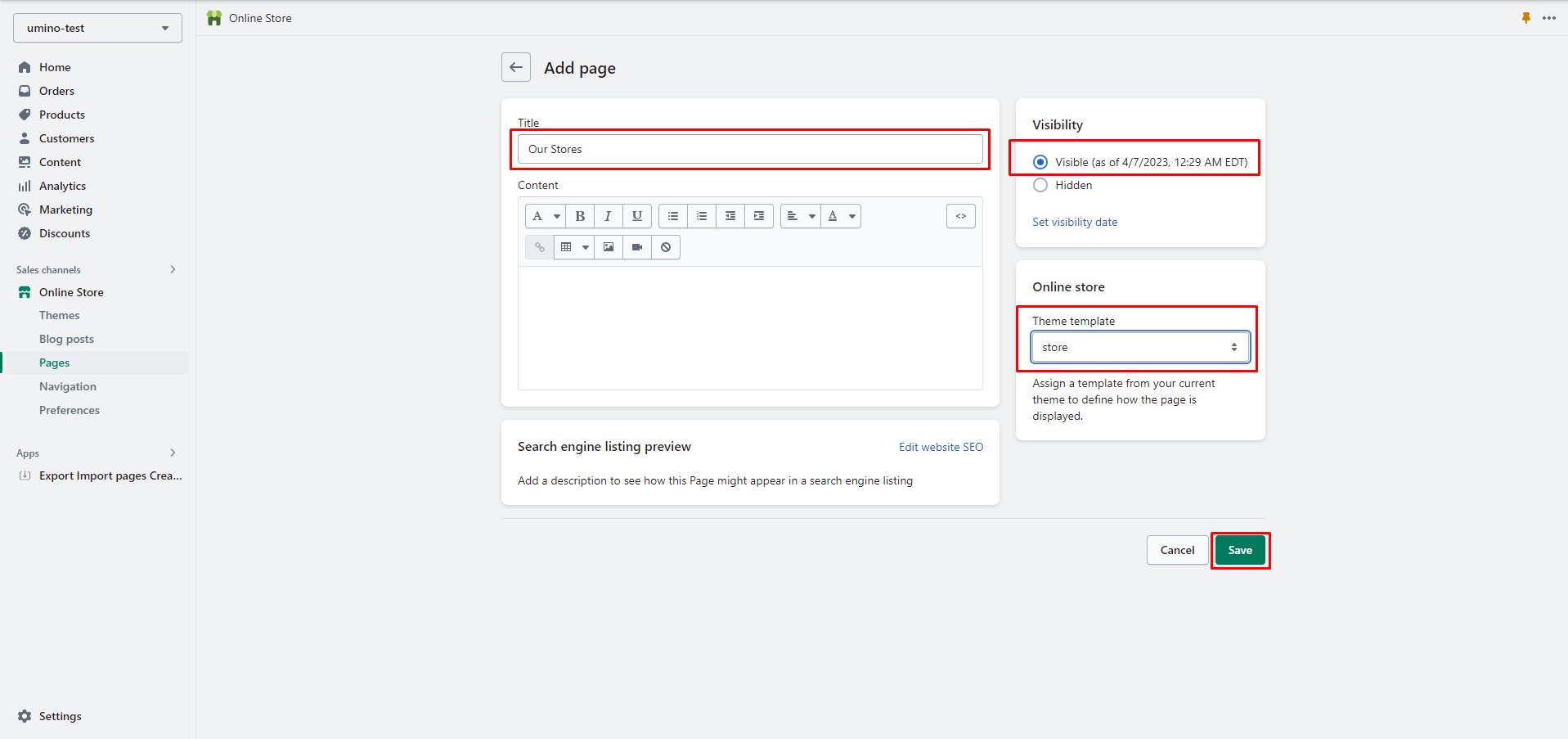Expand the Sales channels section
The width and height of the screenshot is (1568, 739).
point(173,269)
